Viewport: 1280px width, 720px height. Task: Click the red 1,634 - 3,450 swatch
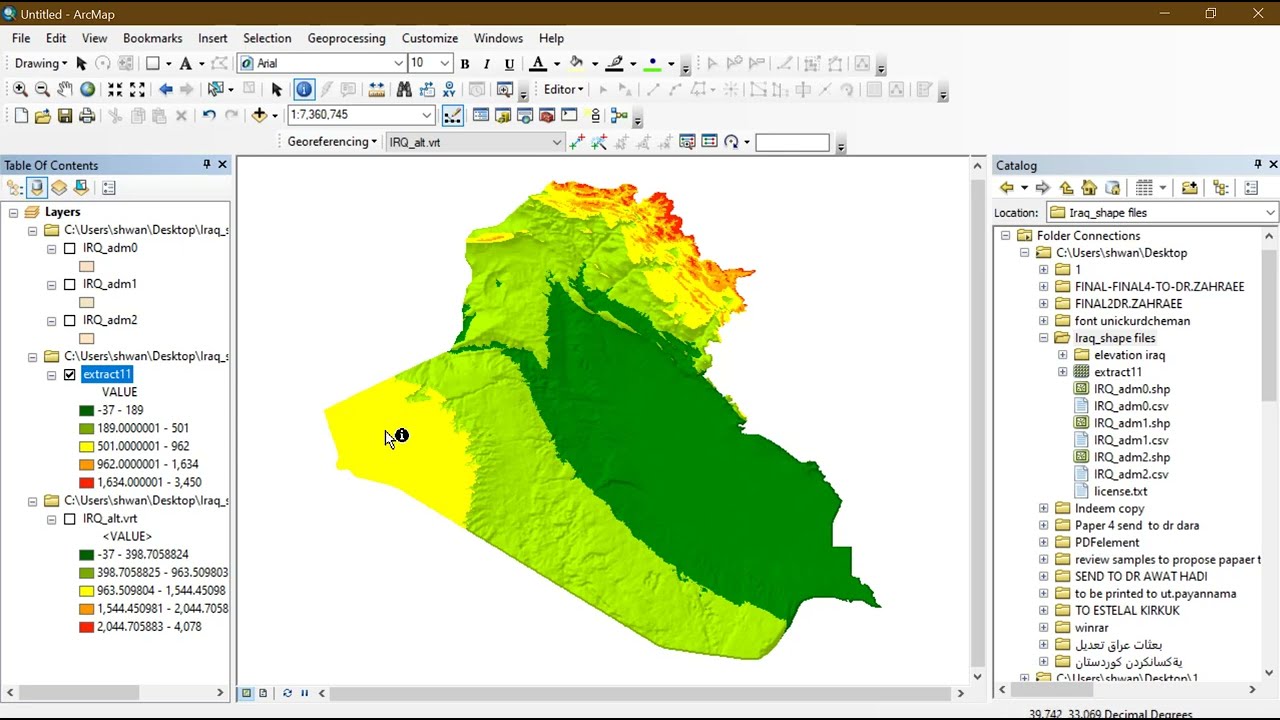click(x=86, y=482)
